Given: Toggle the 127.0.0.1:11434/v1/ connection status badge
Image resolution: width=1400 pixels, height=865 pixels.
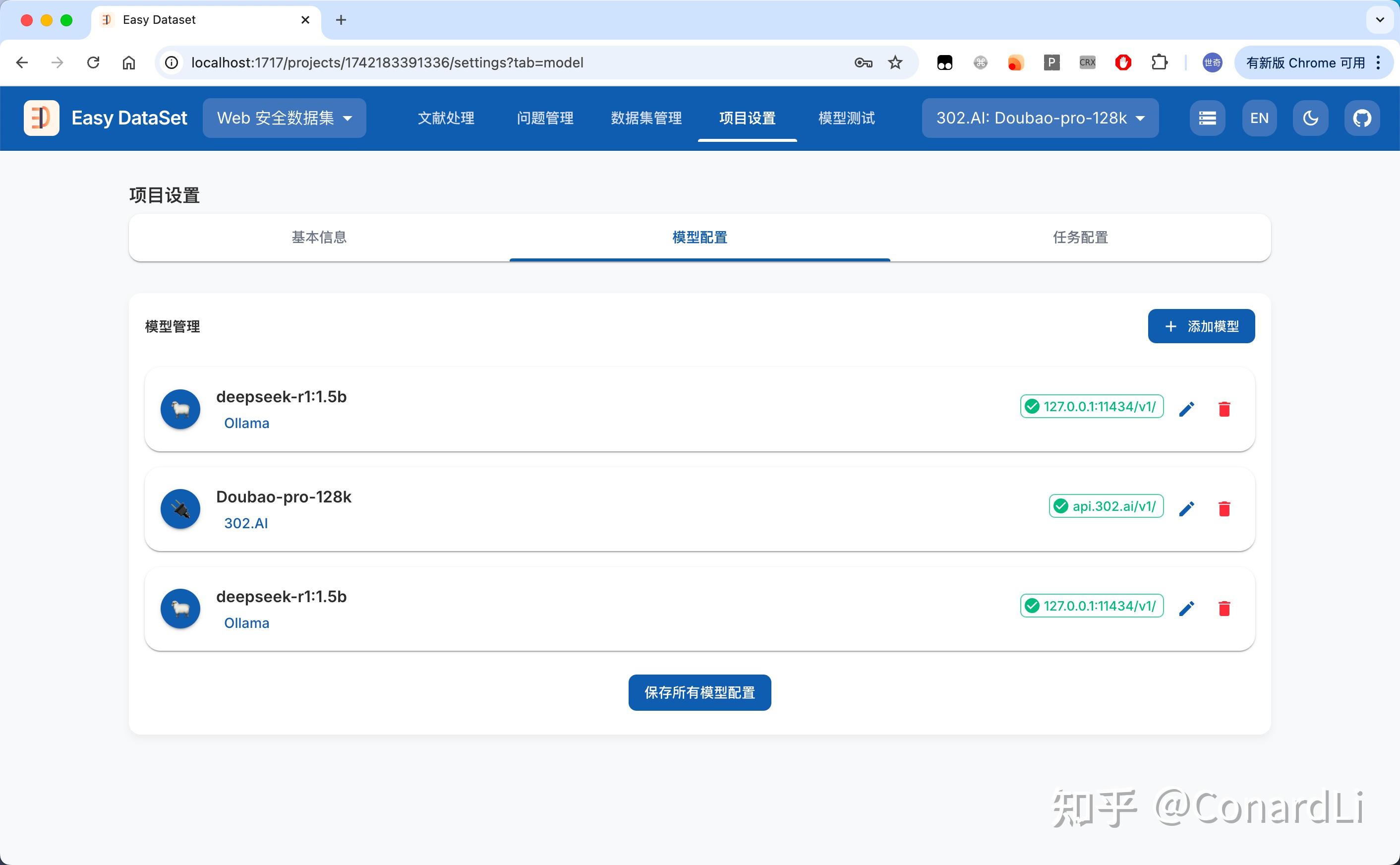Looking at the screenshot, I should click(1091, 407).
